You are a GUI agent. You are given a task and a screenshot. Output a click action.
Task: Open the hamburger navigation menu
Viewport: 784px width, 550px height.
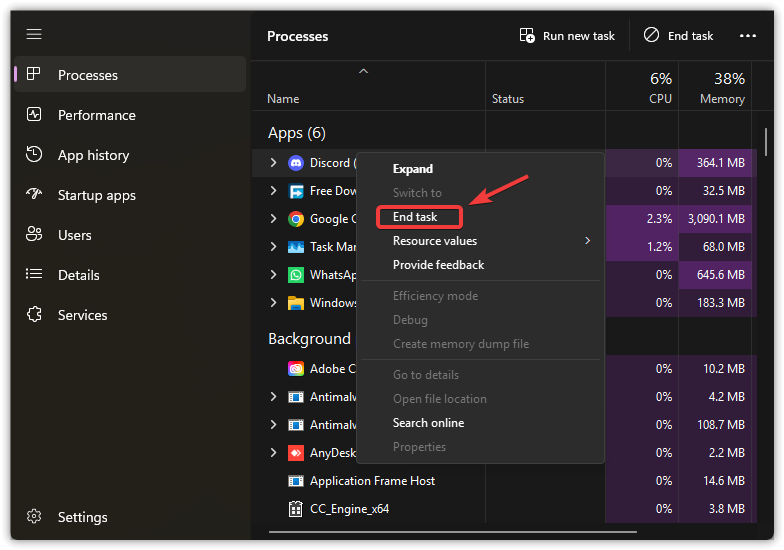(34, 34)
